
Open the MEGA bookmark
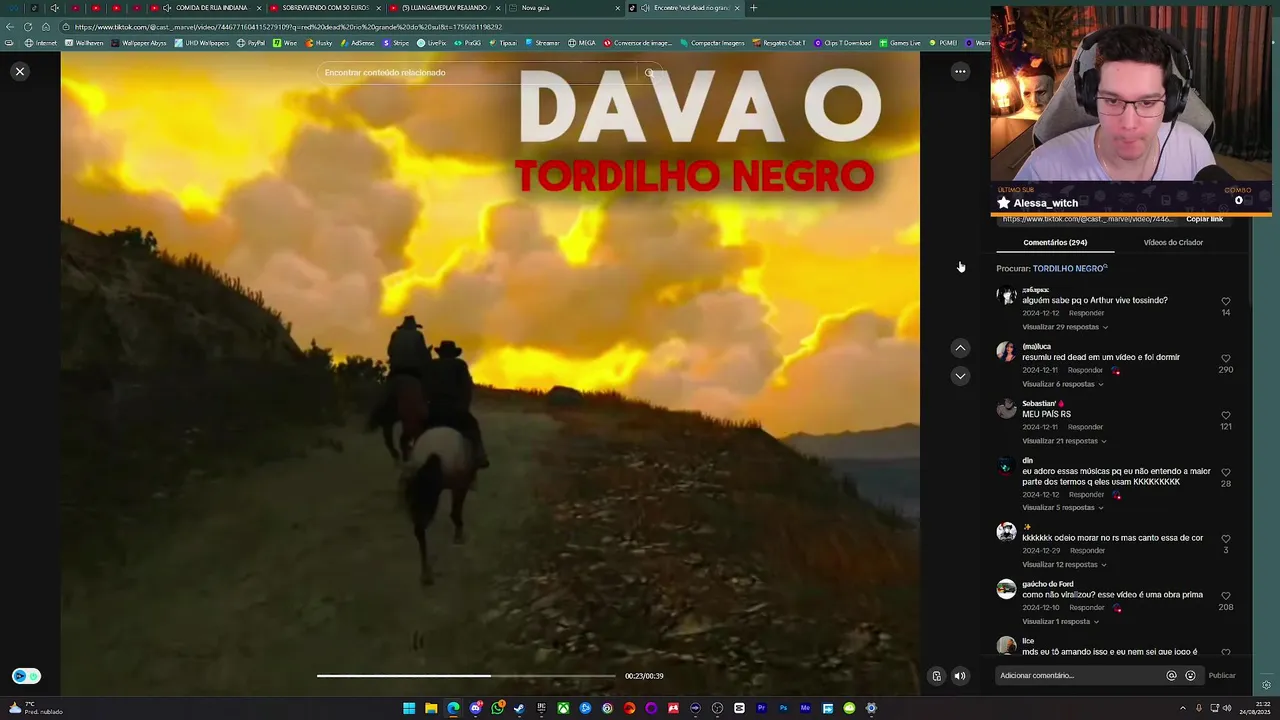point(581,43)
